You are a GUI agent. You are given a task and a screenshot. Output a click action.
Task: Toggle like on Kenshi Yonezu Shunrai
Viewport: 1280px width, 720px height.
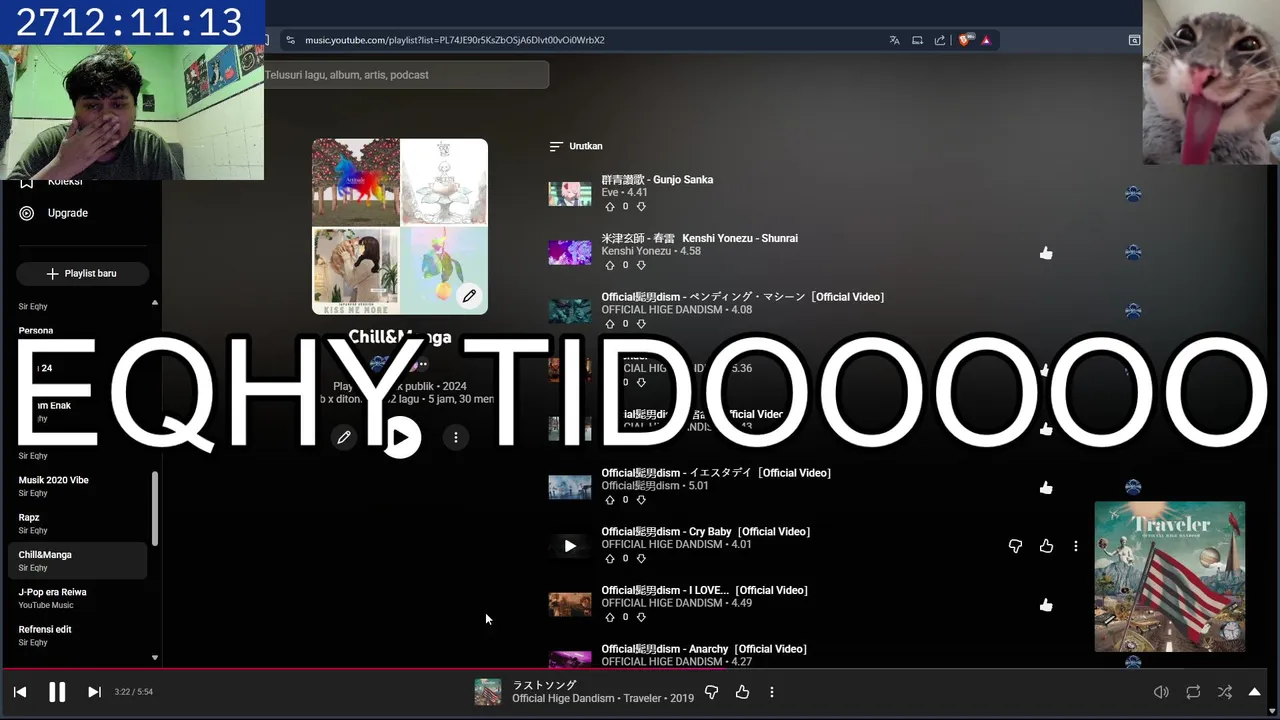coord(1046,253)
